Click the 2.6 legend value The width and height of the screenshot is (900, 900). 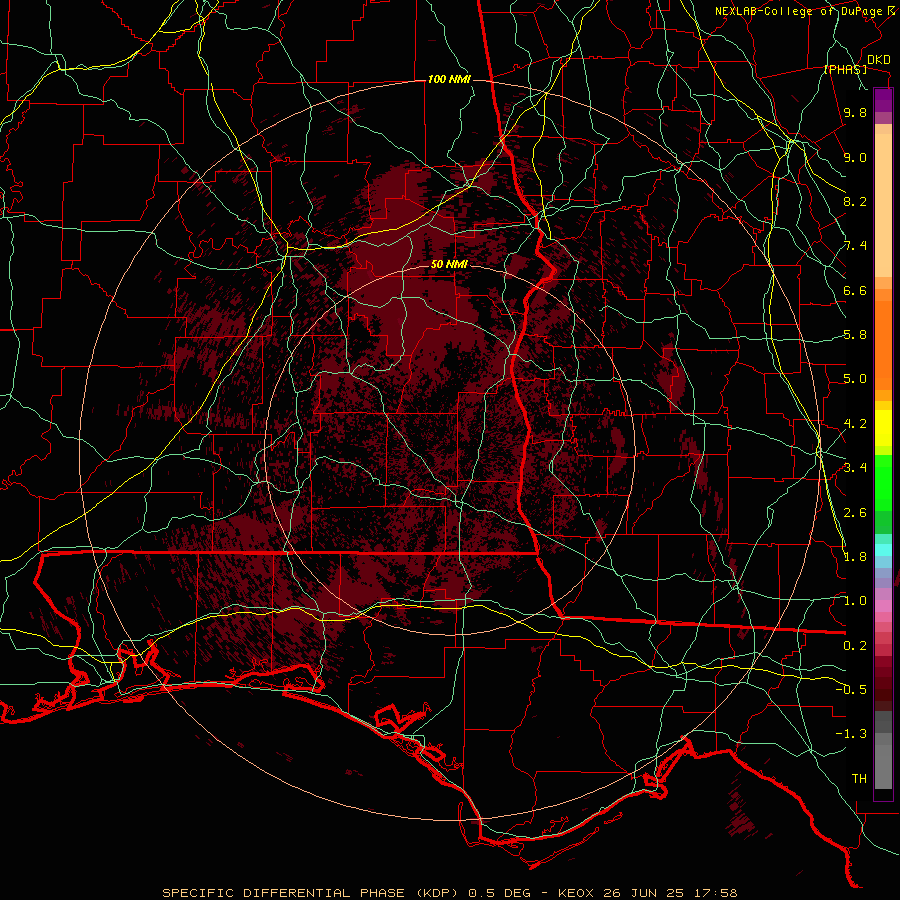coord(855,513)
